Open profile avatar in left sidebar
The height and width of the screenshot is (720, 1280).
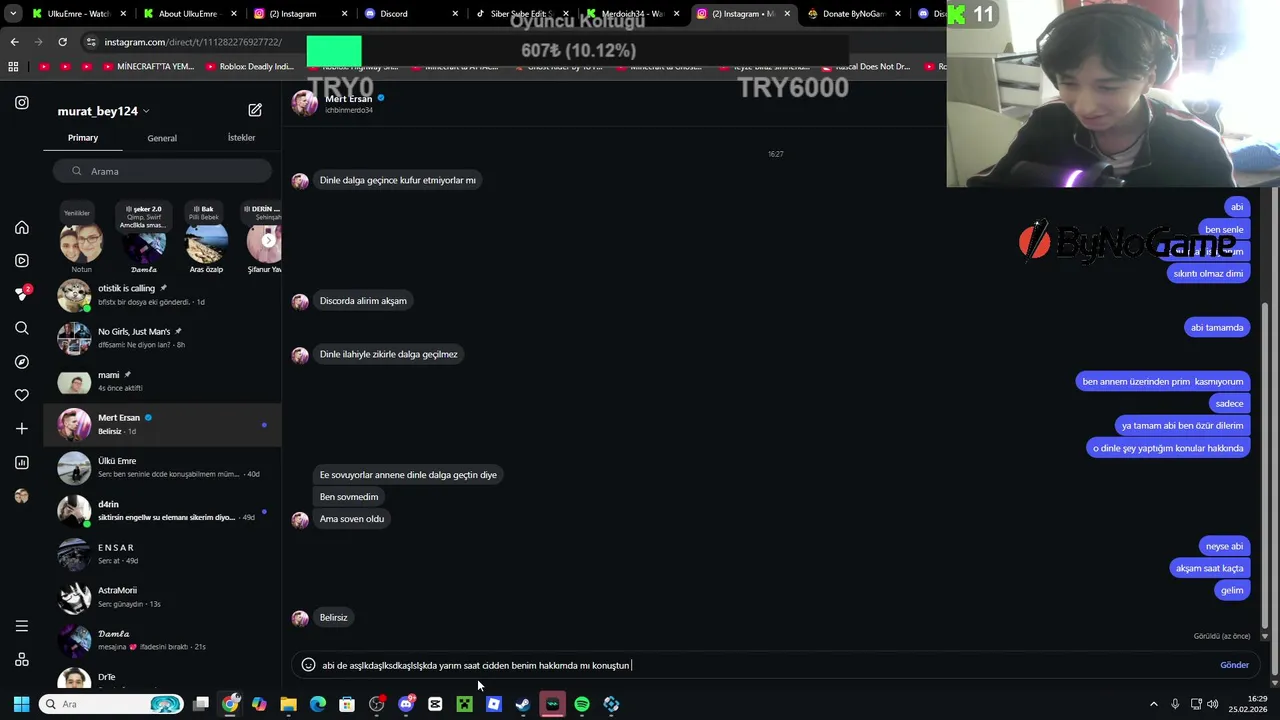point(22,496)
